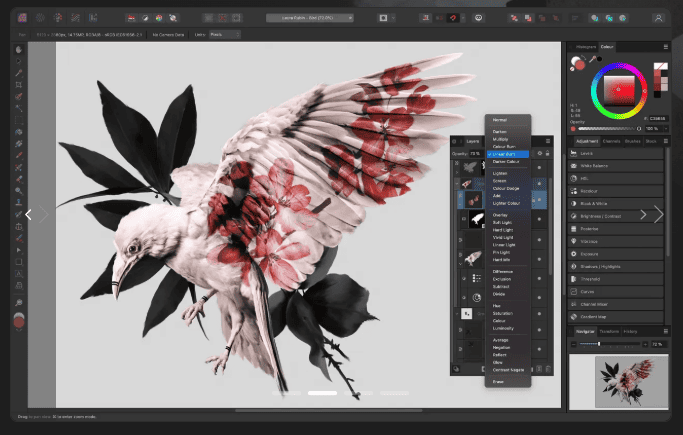The width and height of the screenshot is (683, 435).
Task: Click the Navigator preview thumbnail
Action: 618,381
